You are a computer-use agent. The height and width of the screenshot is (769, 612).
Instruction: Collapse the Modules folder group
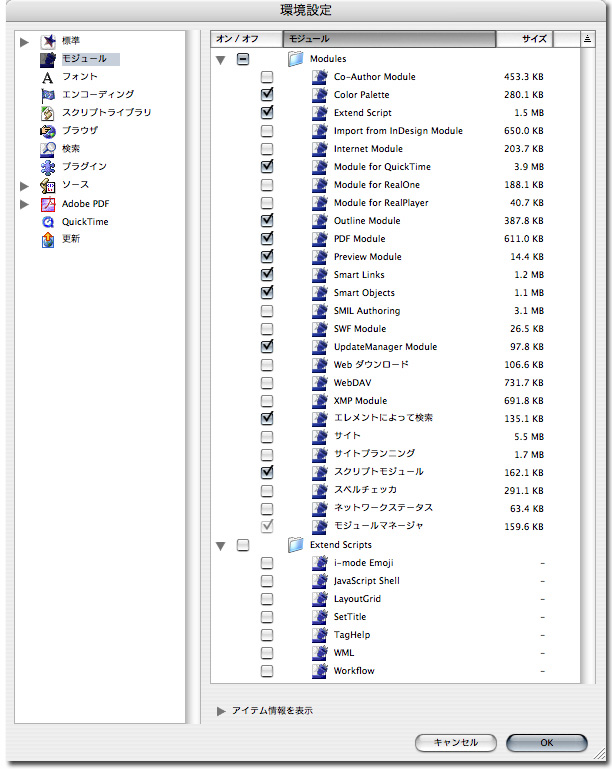point(221,60)
